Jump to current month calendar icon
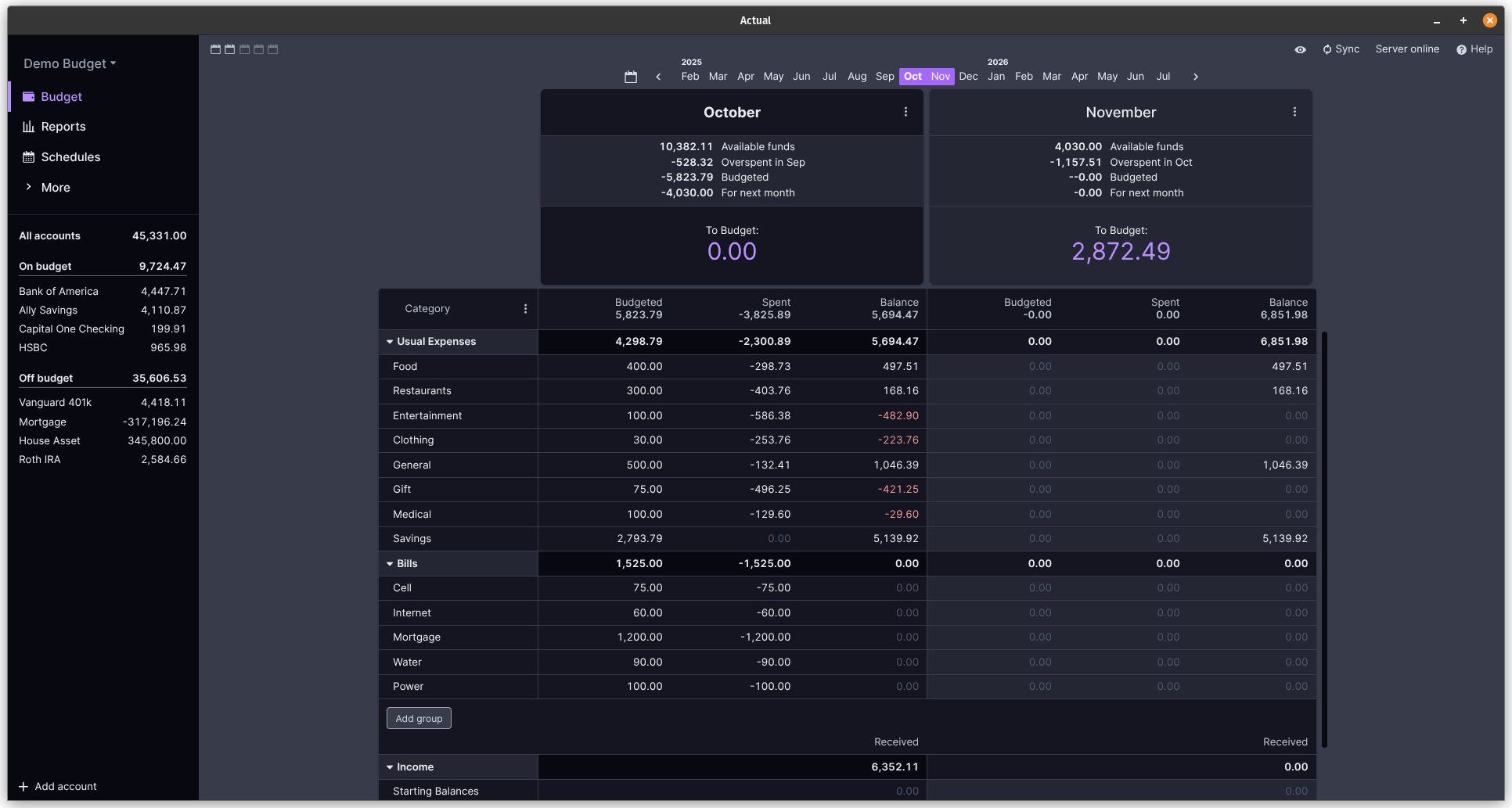 point(631,77)
